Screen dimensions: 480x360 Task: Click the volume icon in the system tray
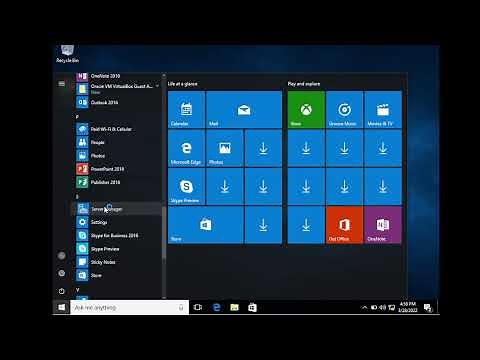(383, 307)
